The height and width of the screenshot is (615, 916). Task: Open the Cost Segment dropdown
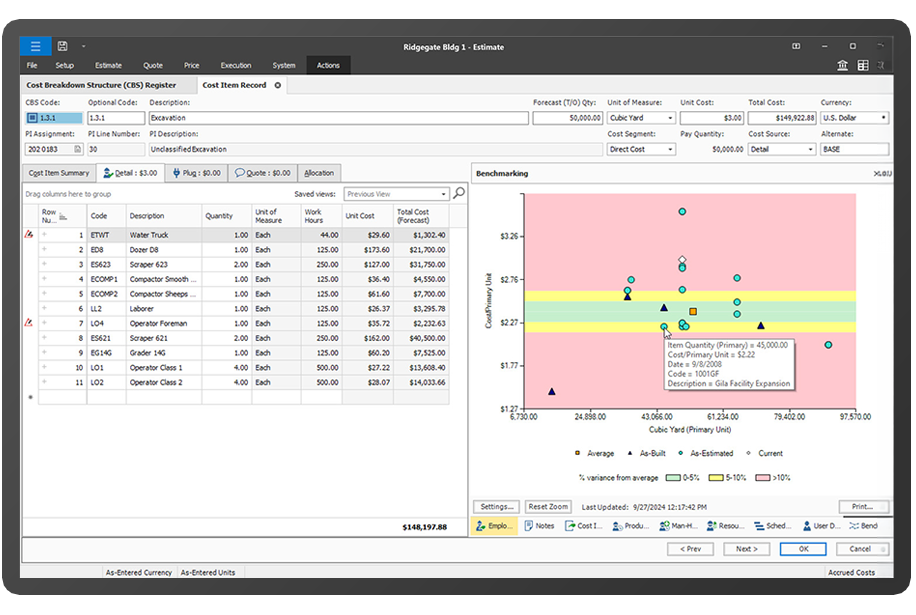coord(670,150)
